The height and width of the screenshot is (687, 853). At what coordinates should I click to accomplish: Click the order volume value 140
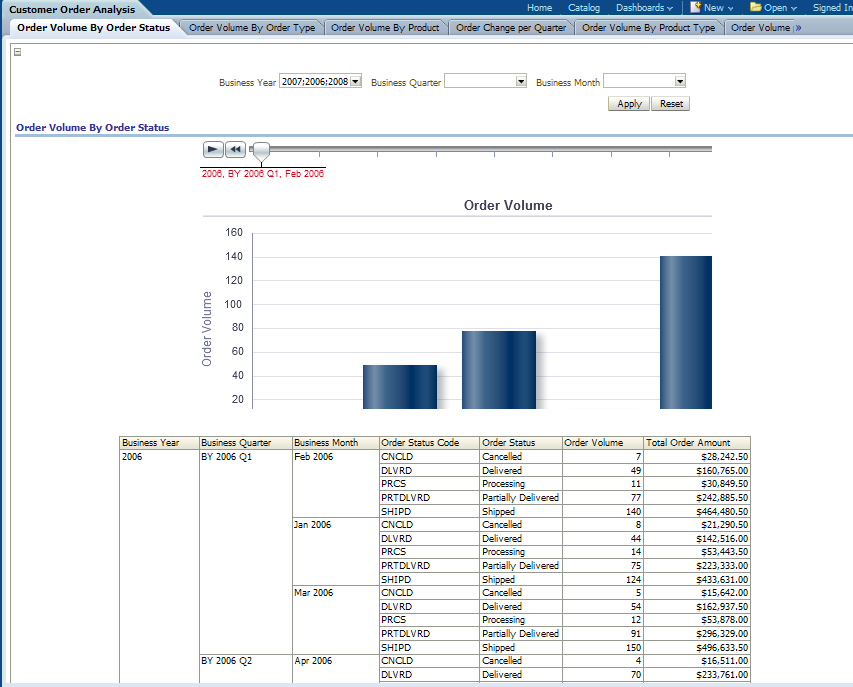point(602,512)
